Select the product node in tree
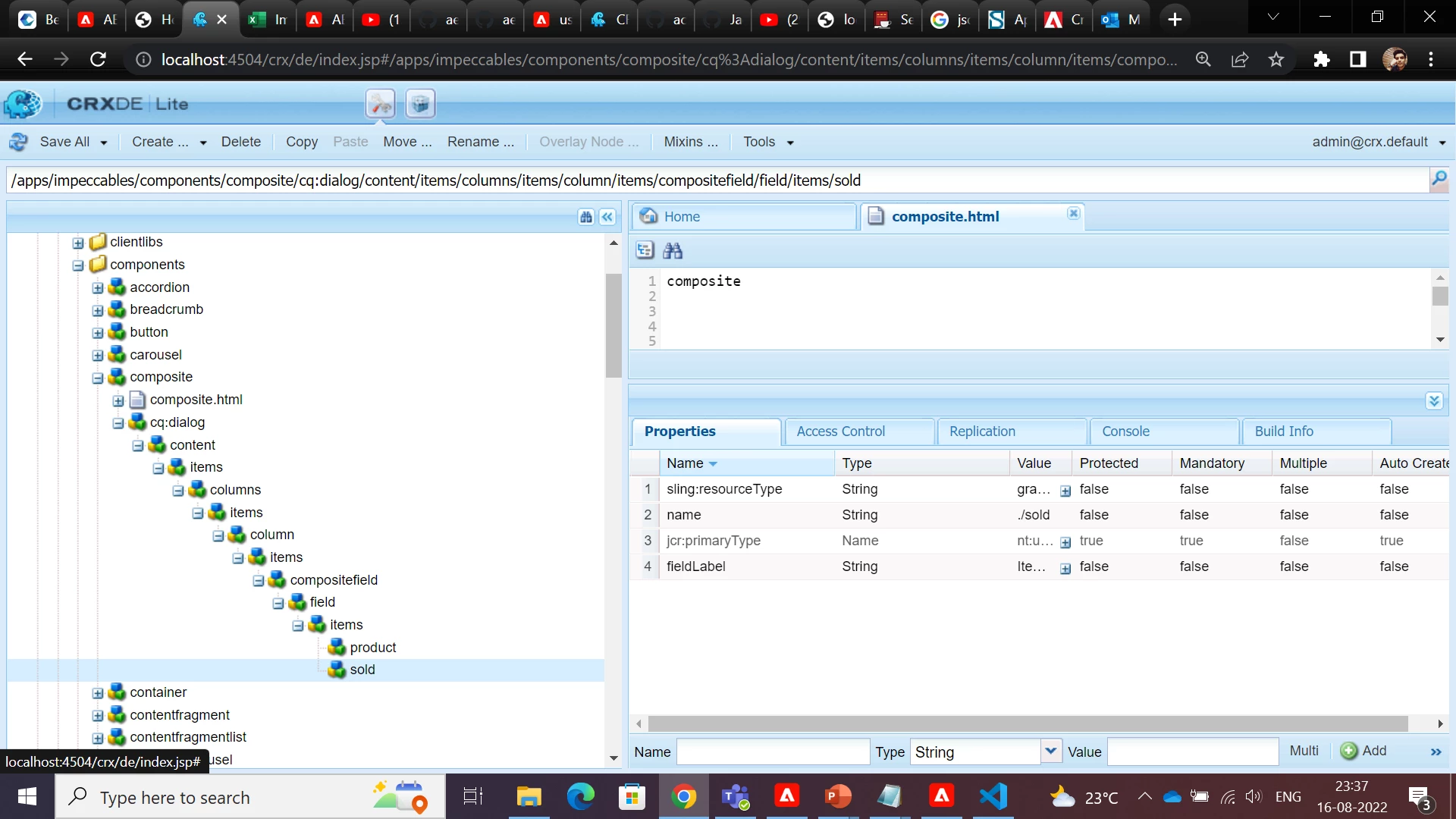This screenshot has height=819, width=1456. point(372,647)
